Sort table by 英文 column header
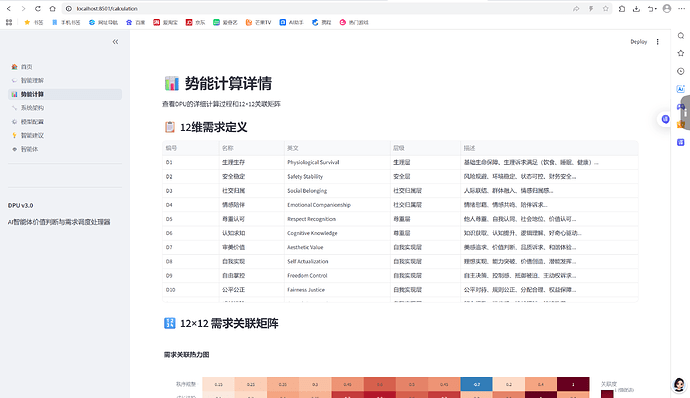690x398 pixels. [x=337, y=148]
